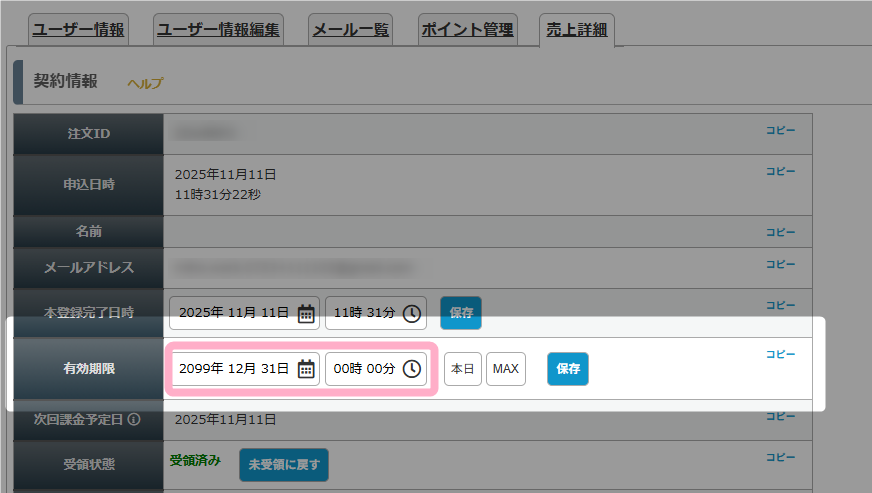Viewport: 872px width, 493px height.
Task: Click the 00時 00分 time field
Action: coord(364,369)
